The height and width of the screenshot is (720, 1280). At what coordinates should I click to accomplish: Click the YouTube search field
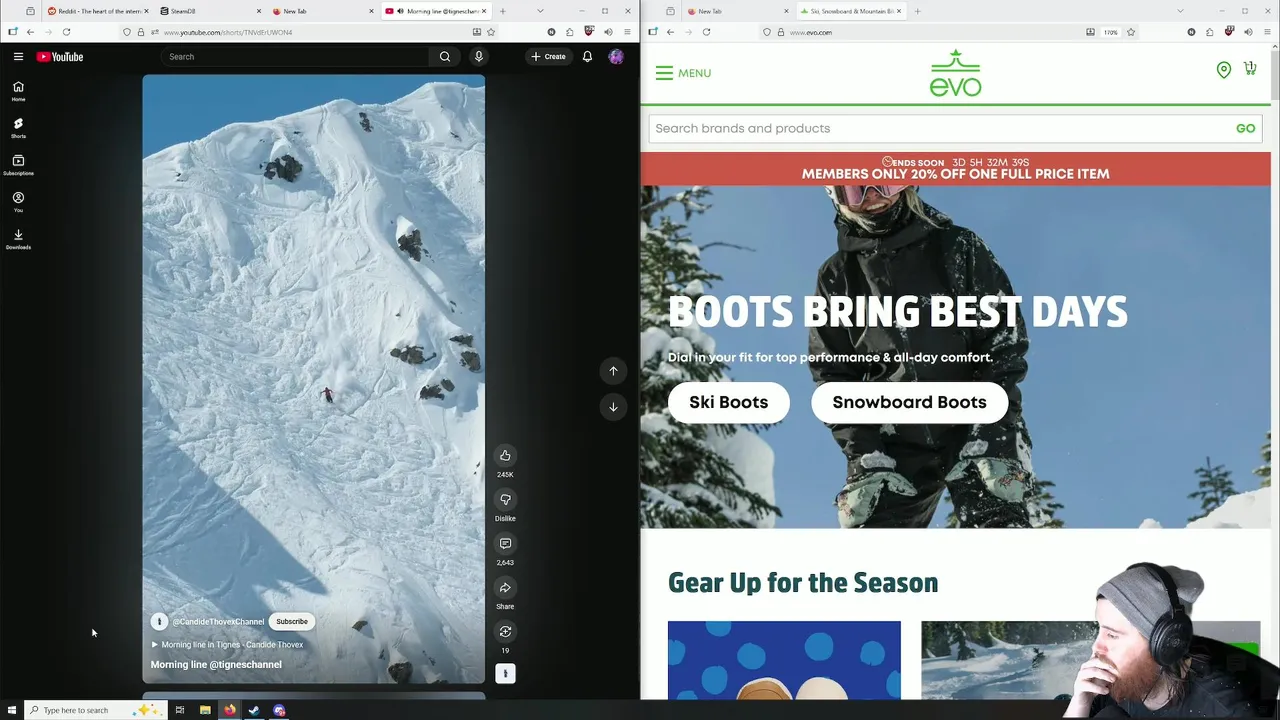pos(295,57)
